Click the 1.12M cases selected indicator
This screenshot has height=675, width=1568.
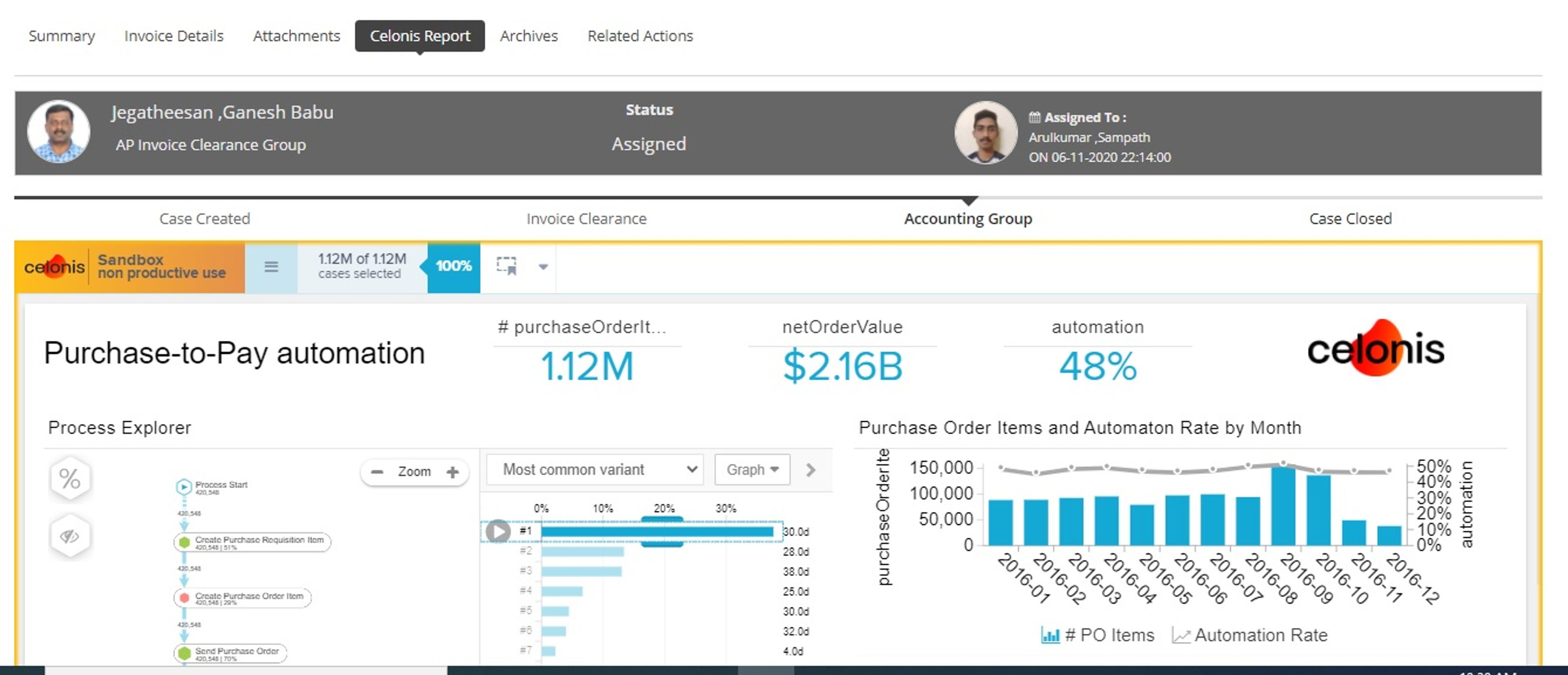point(361,266)
